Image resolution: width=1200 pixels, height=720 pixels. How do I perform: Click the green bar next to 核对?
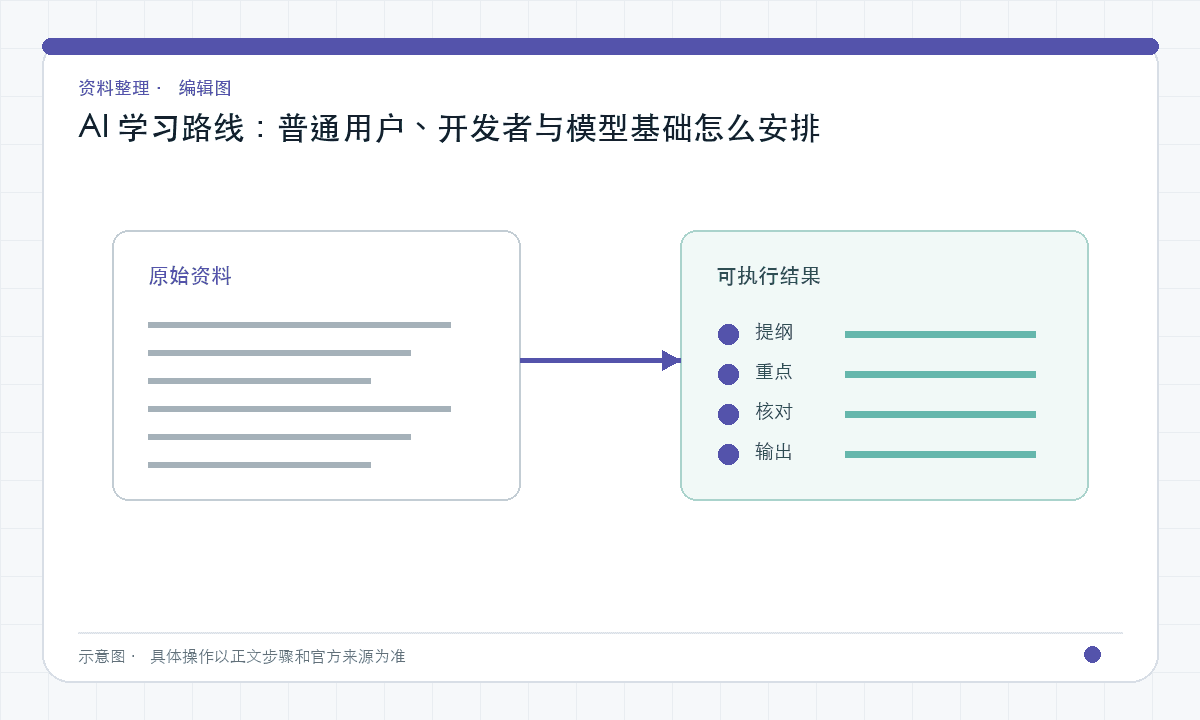point(940,415)
